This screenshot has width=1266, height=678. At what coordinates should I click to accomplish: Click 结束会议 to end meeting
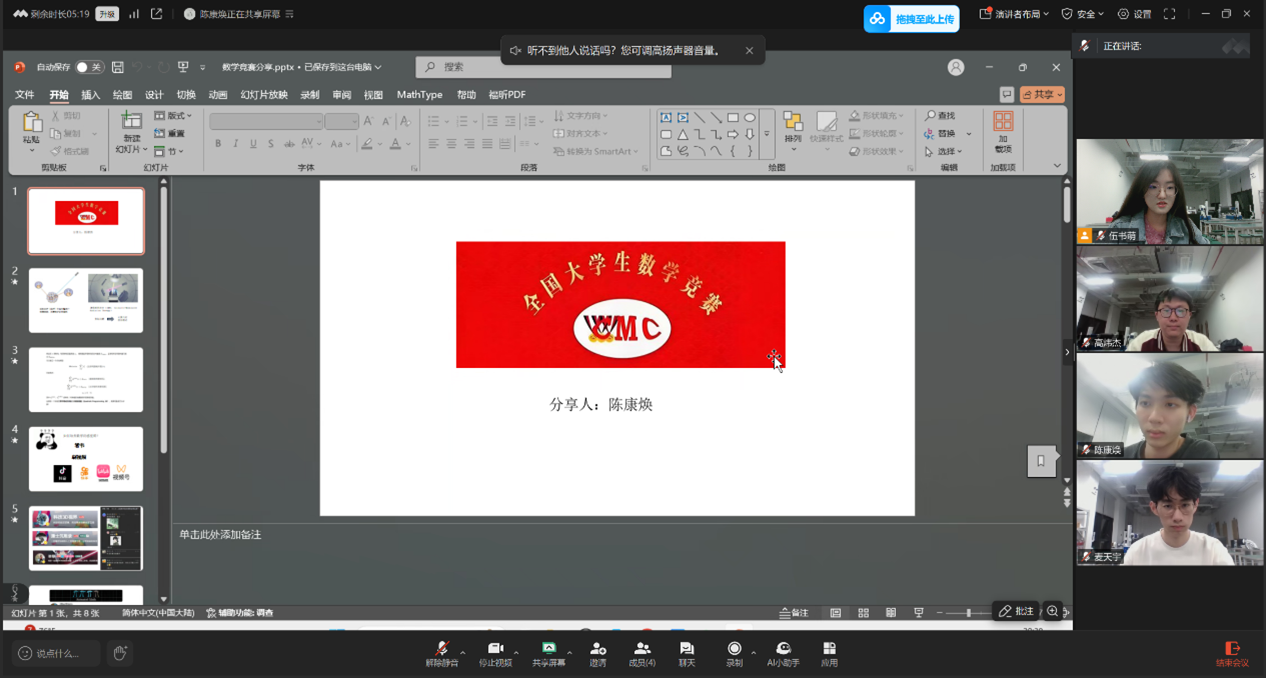pos(1232,653)
